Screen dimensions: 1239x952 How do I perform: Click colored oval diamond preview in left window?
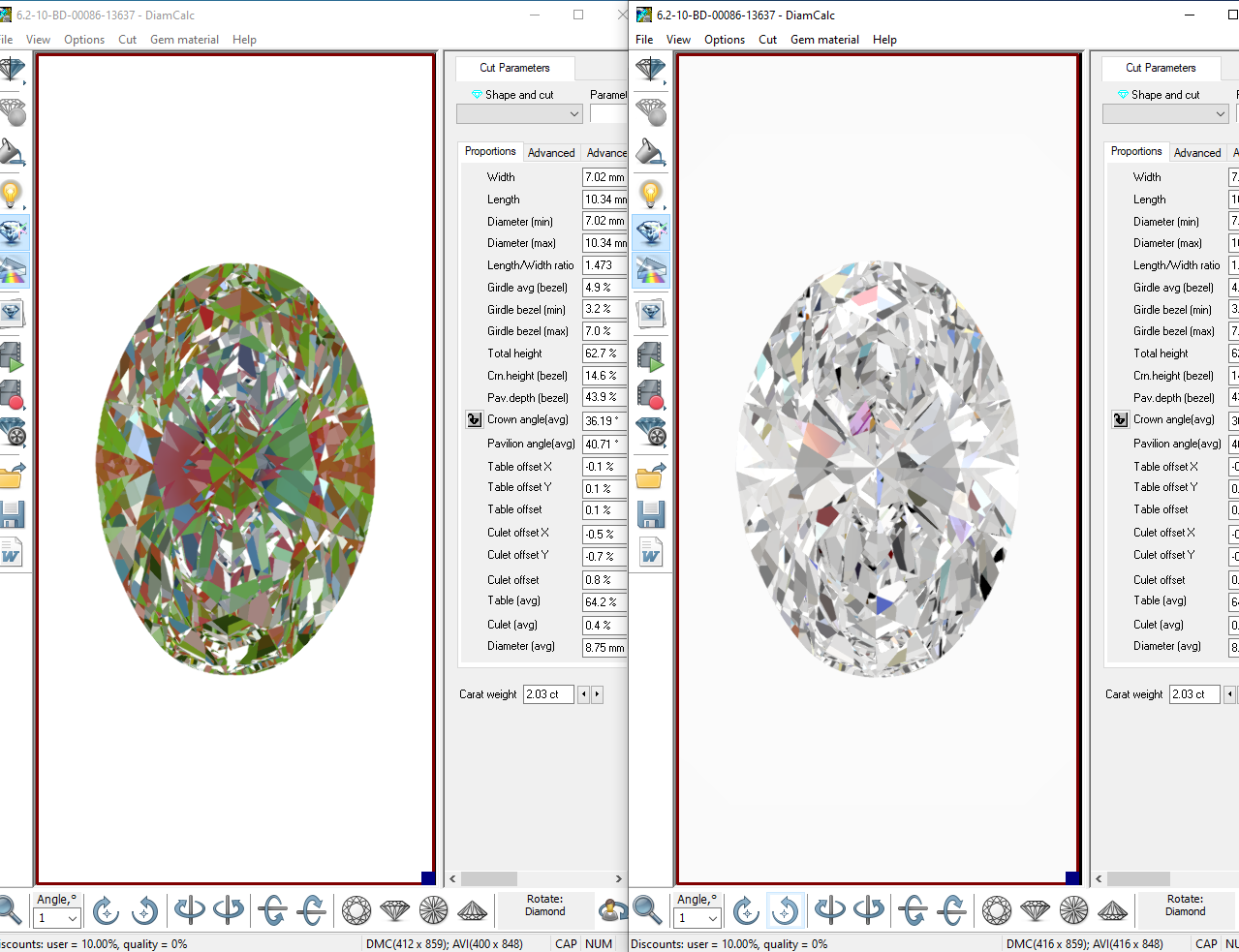coord(236,469)
